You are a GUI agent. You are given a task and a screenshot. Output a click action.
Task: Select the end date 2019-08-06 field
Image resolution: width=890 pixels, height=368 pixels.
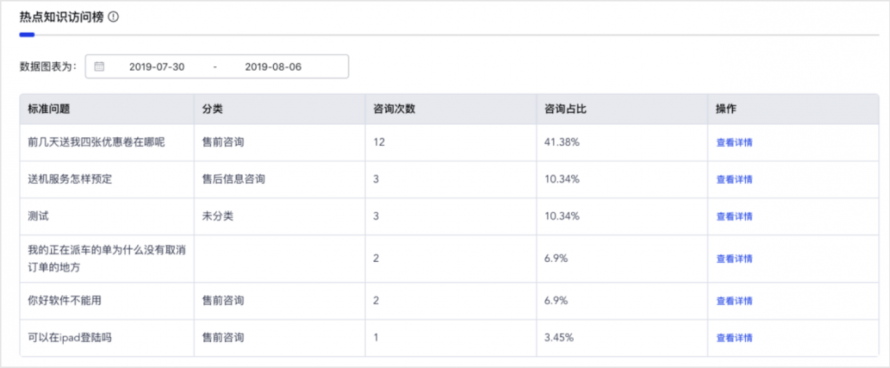click(273, 66)
